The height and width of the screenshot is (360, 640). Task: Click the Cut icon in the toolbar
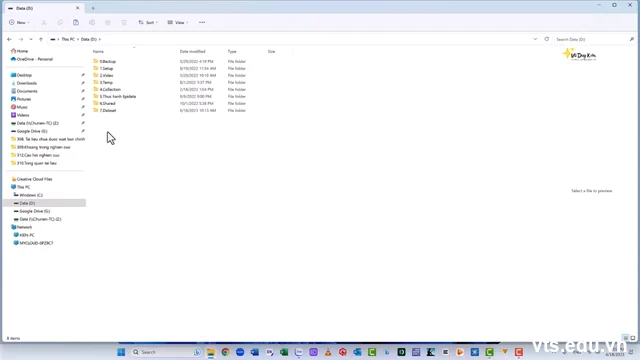[44, 22]
